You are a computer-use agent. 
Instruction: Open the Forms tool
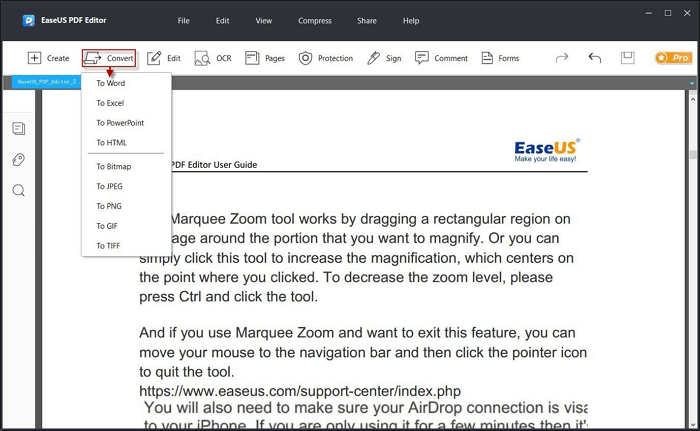click(500, 58)
